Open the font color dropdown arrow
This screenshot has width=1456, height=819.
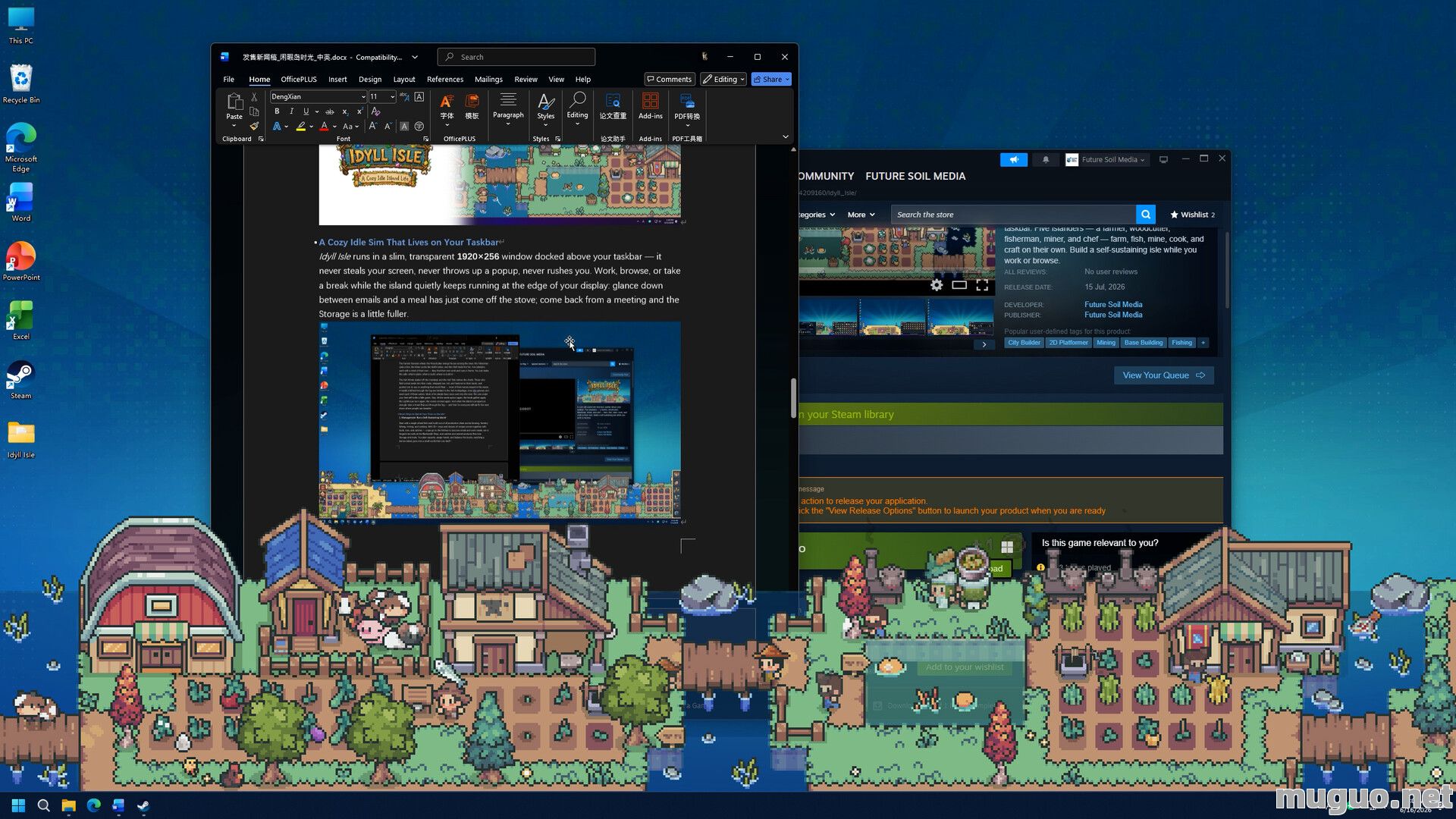coord(334,127)
